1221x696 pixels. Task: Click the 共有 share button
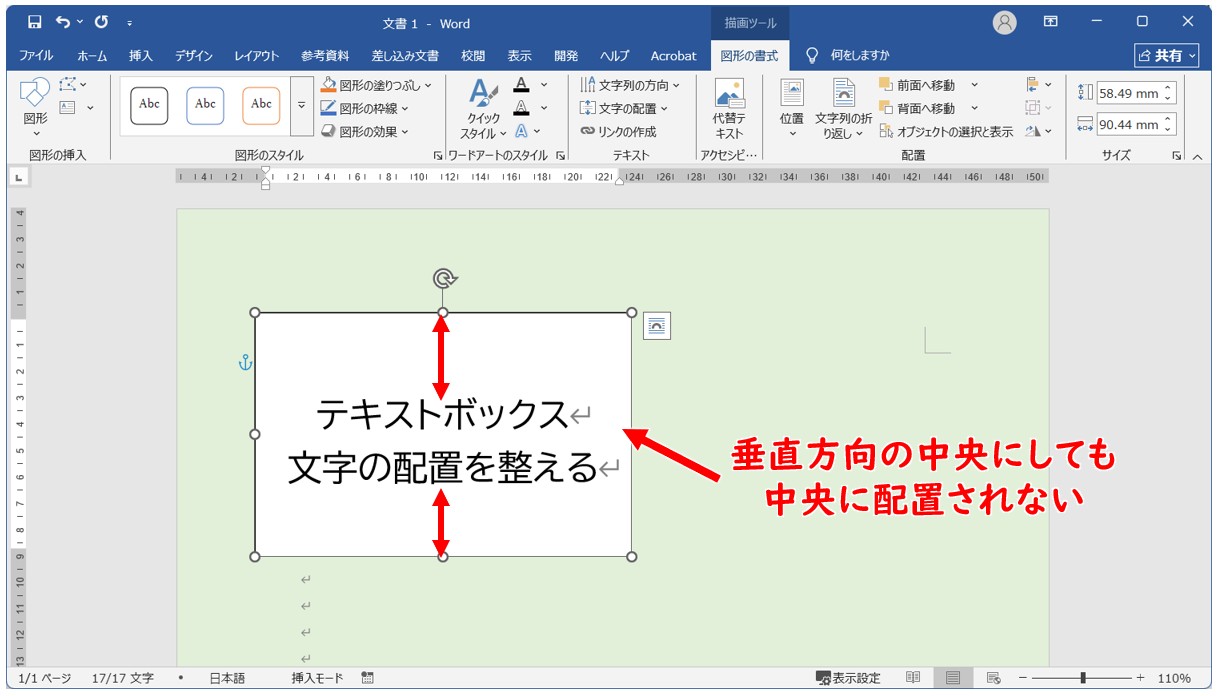tap(1166, 56)
